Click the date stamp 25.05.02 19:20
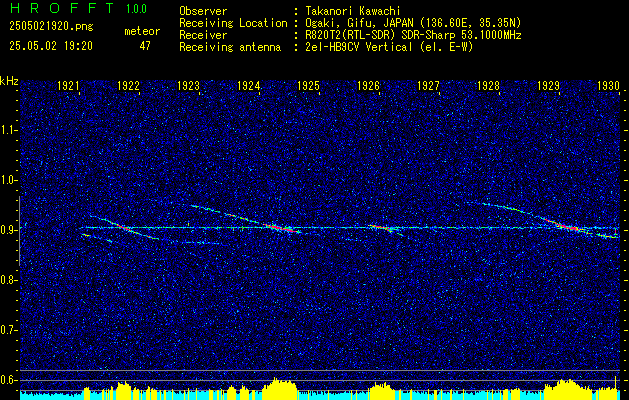629x400 pixels. click(51, 46)
